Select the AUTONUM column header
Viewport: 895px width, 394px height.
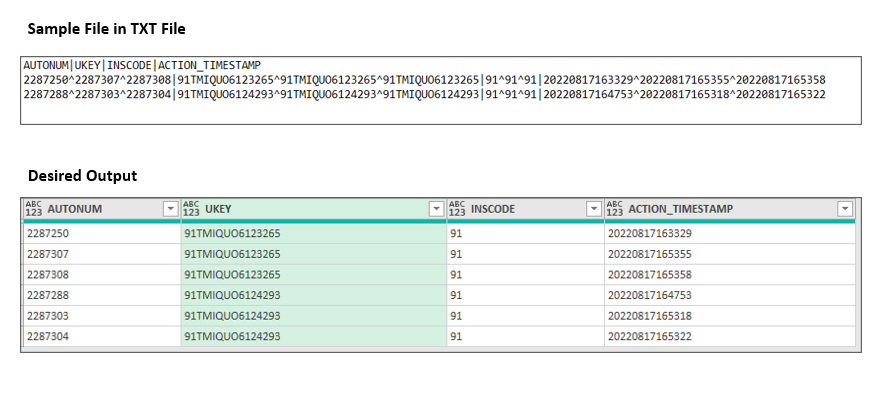[102, 210]
